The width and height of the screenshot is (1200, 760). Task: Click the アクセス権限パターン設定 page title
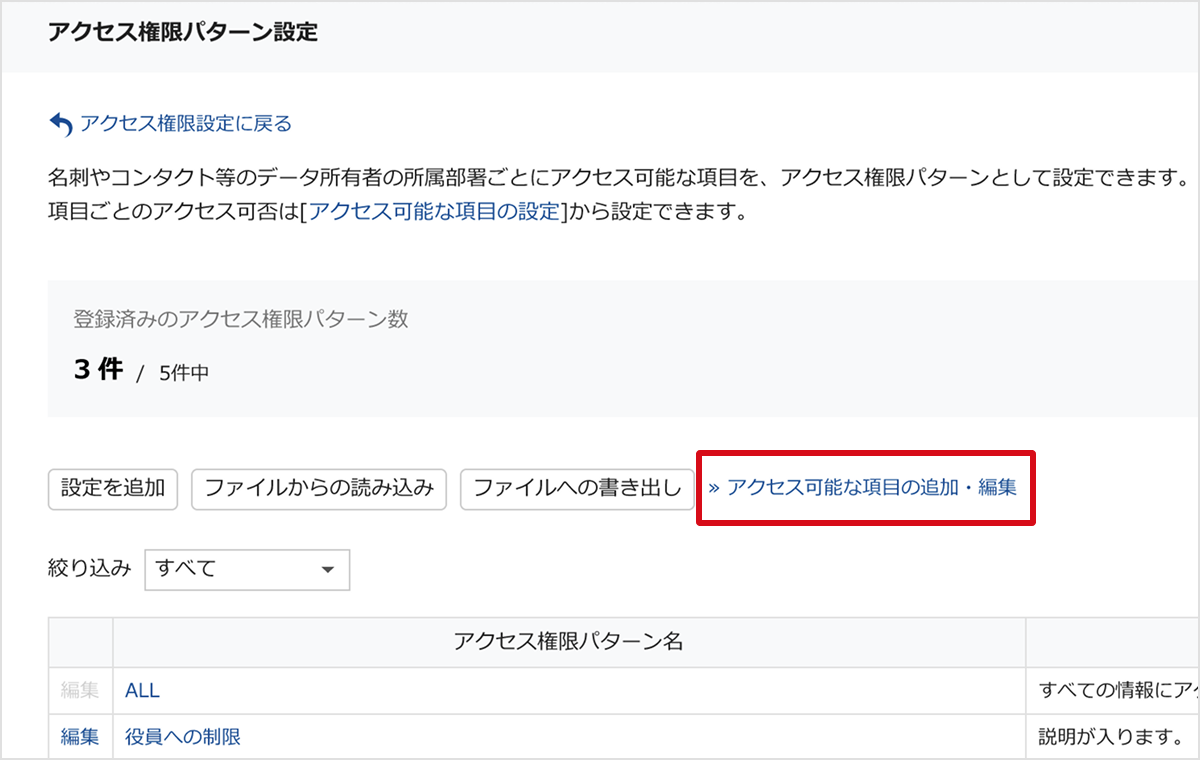[x=182, y=32]
